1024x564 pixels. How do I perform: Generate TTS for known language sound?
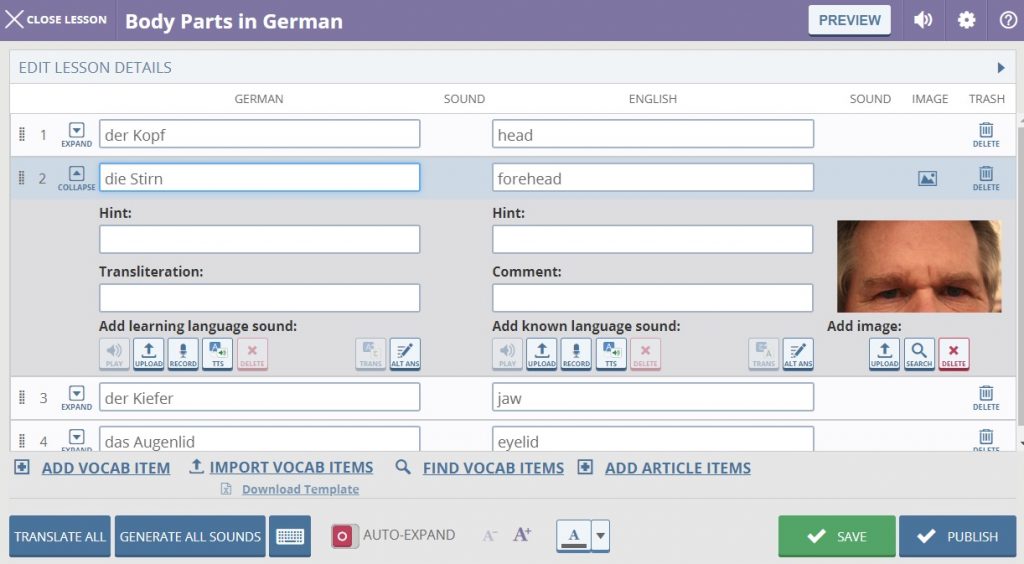[x=610, y=354]
